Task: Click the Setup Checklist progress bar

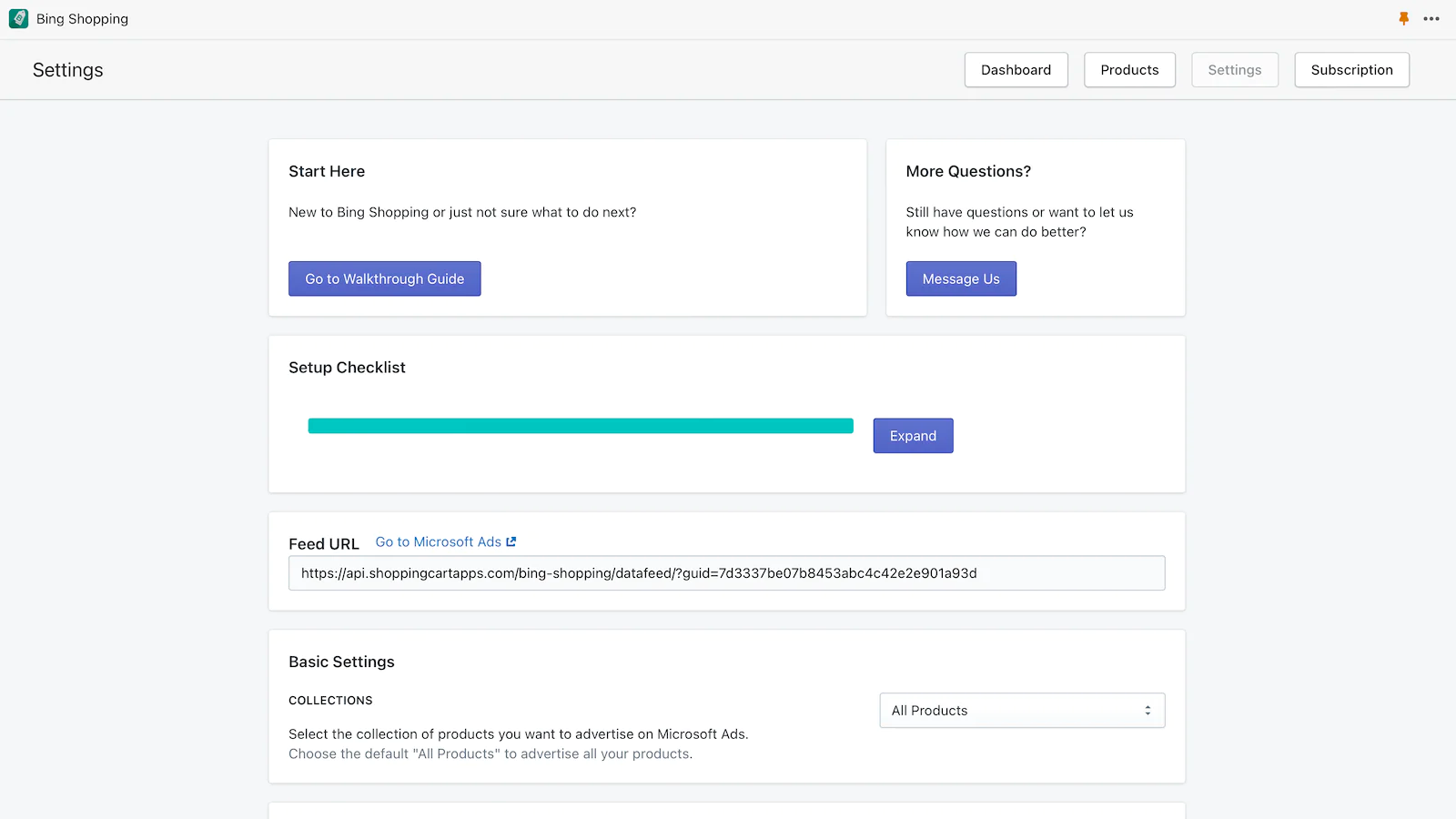Action: tap(581, 426)
